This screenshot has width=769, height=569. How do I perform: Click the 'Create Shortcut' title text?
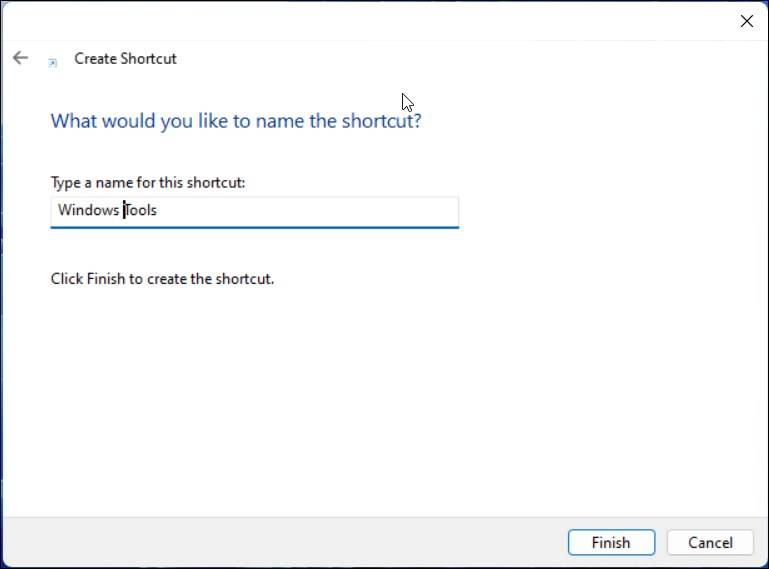point(125,58)
